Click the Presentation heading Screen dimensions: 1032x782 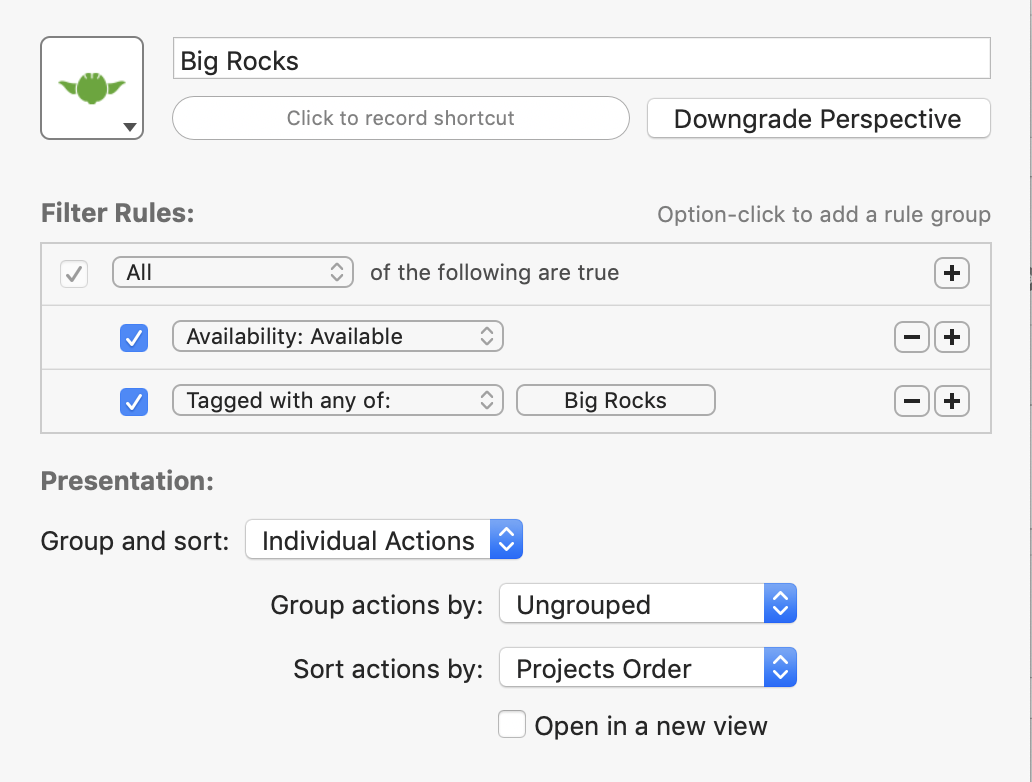click(x=127, y=481)
